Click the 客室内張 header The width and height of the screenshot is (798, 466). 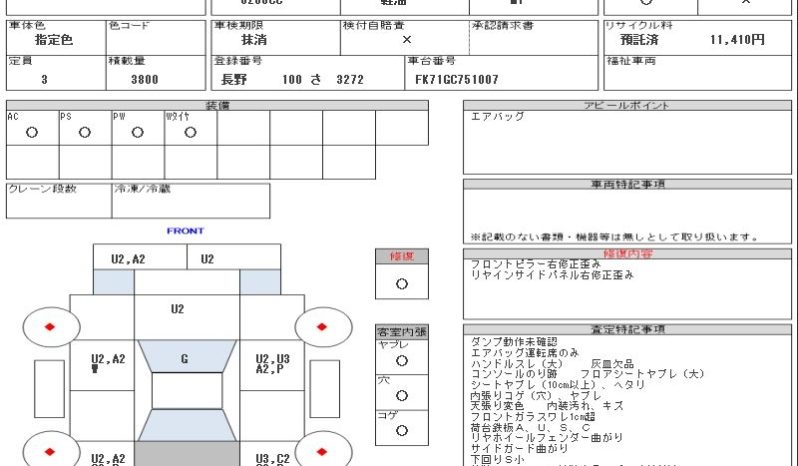tap(402, 332)
